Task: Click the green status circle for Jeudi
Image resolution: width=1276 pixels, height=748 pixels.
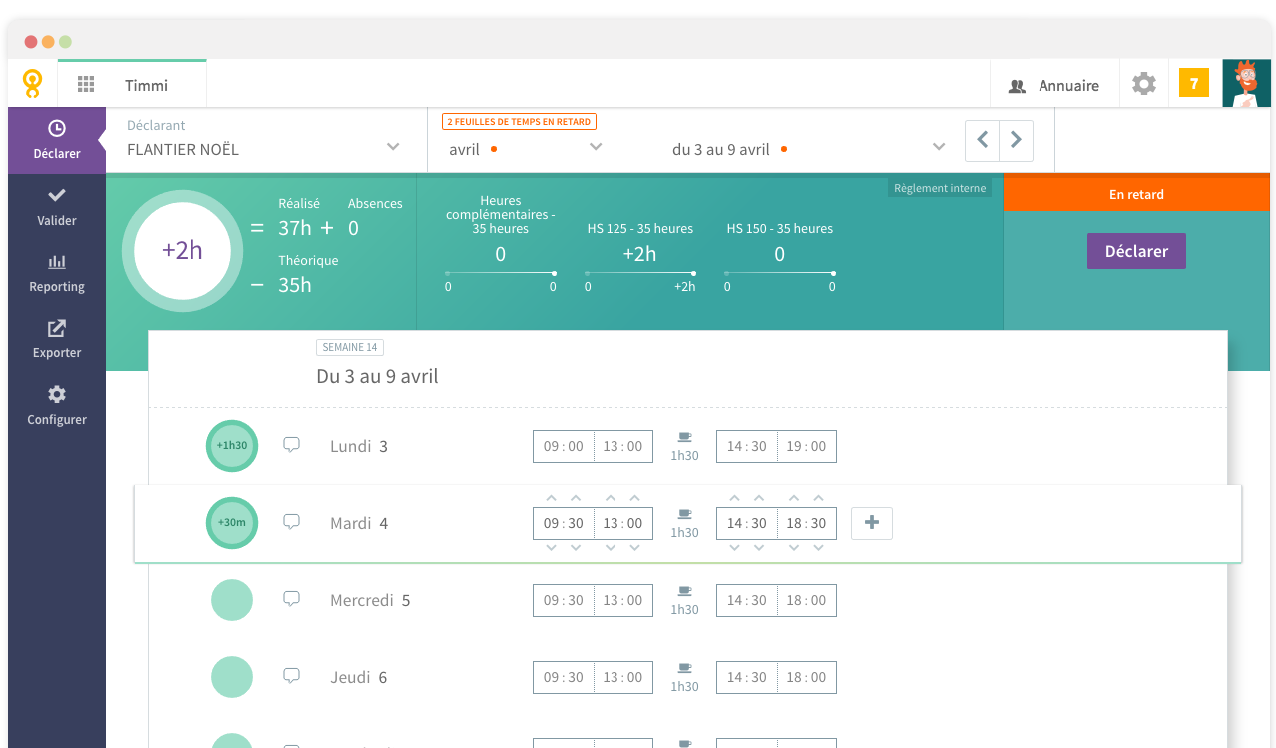Action: pos(232,677)
